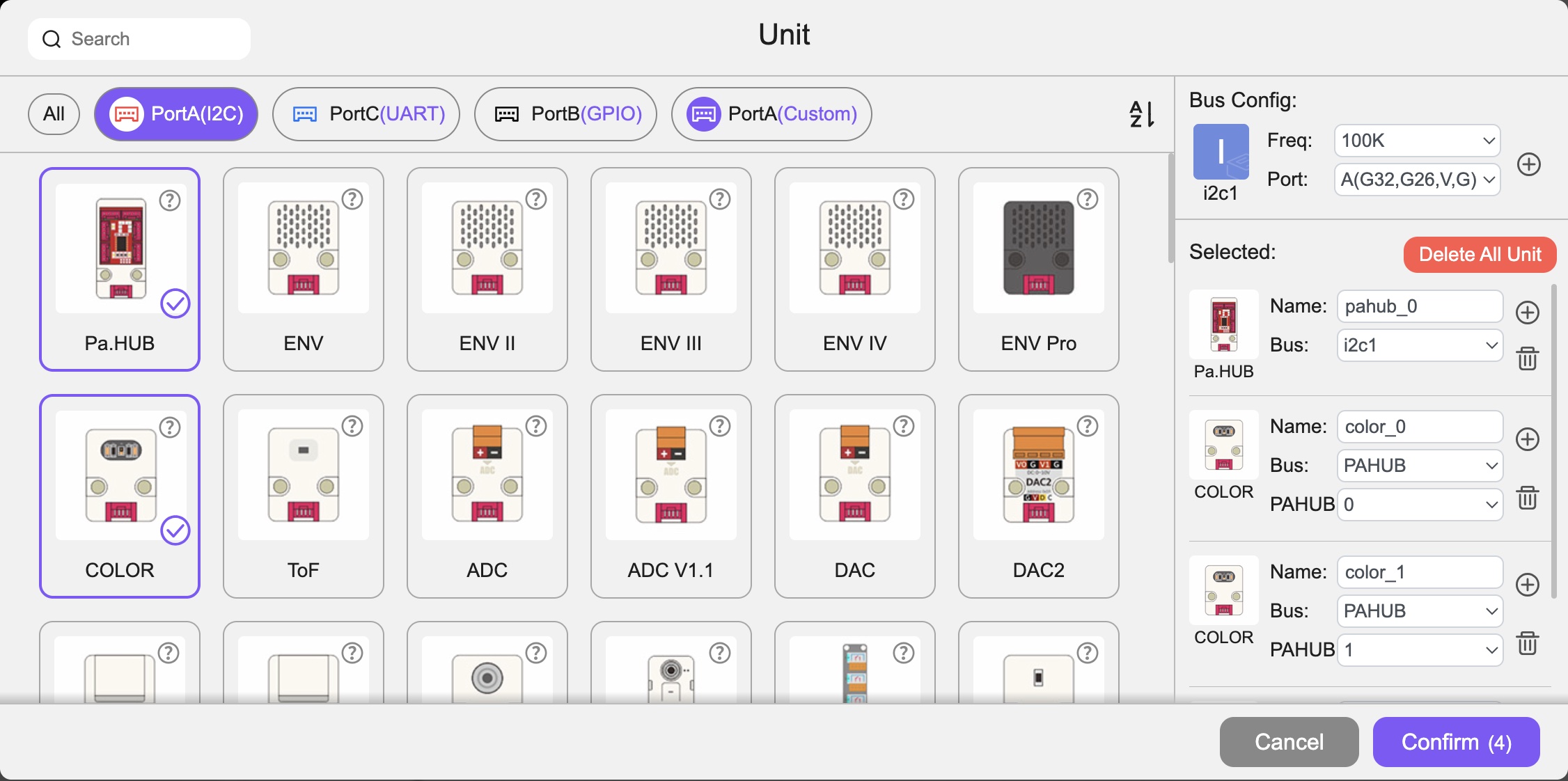1568x781 pixels.
Task: Switch to PortB(GPIO) filter
Action: coord(565,114)
